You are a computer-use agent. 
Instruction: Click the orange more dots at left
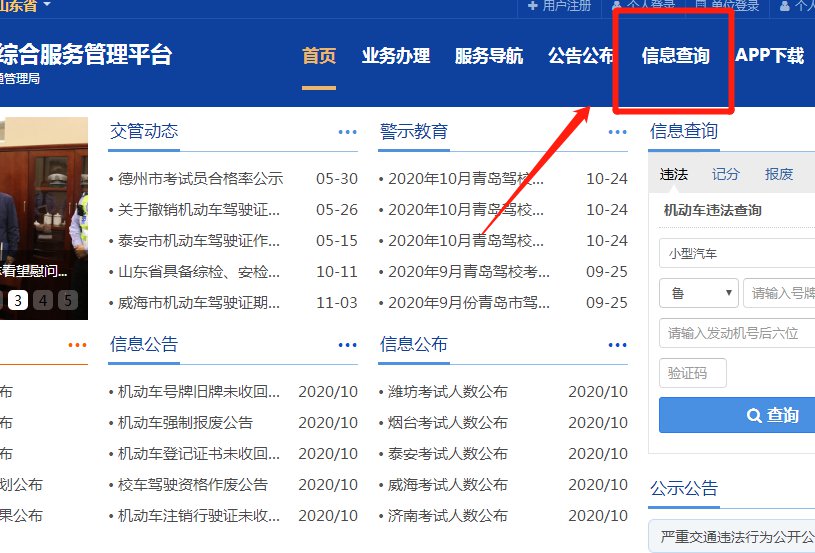[77, 345]
